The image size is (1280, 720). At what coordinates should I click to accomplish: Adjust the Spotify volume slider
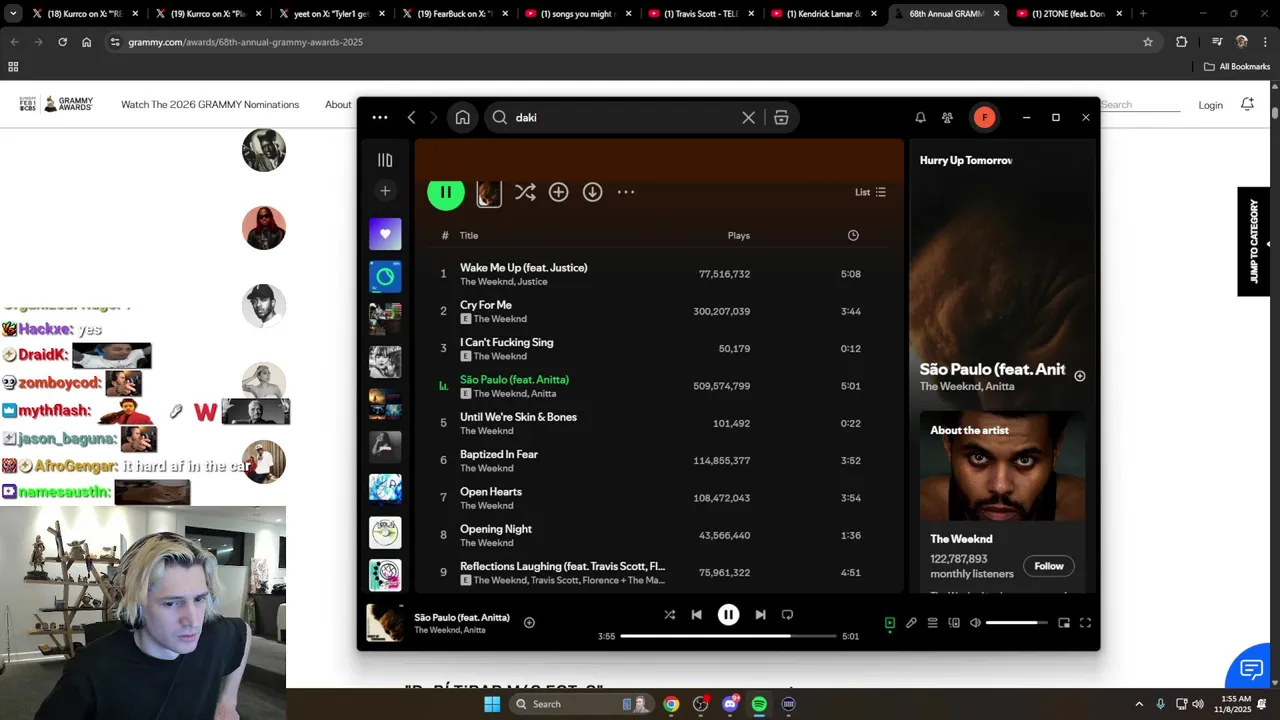(x=1016, y=623)
